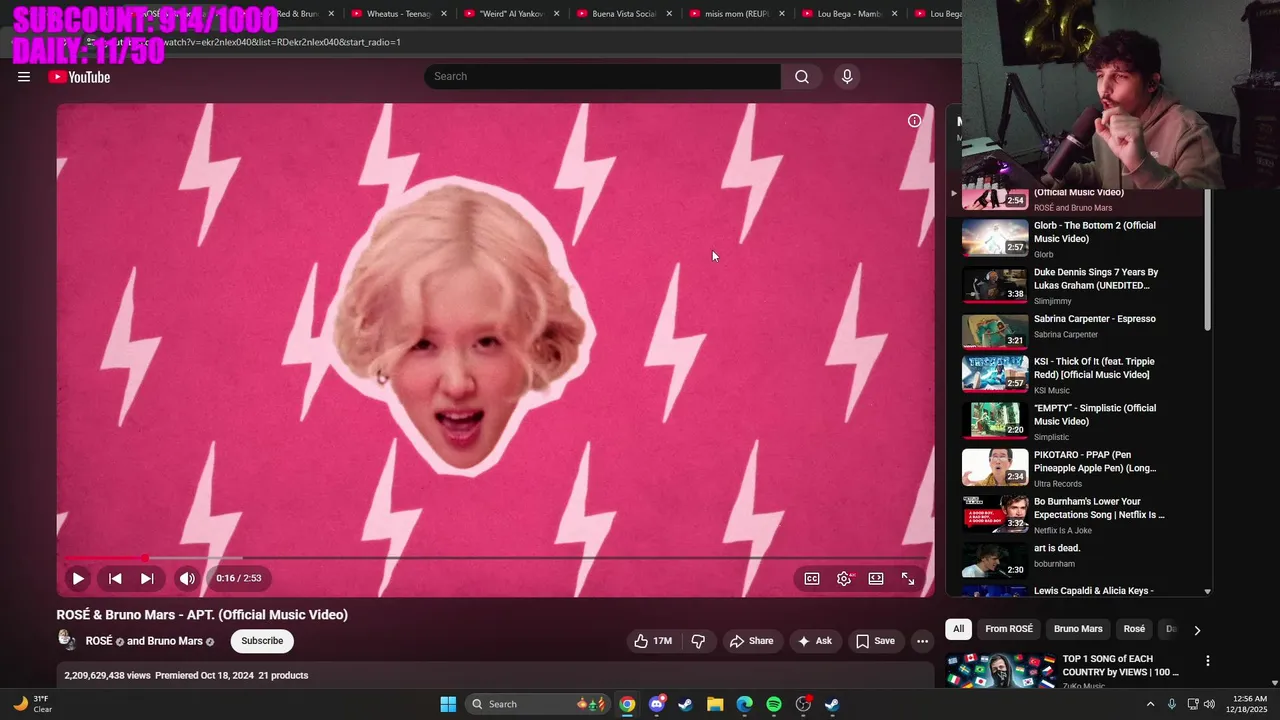Select the Rosé filter chip
The width and height of the screenshot is (1280, 720).
tap(1134, 629)
